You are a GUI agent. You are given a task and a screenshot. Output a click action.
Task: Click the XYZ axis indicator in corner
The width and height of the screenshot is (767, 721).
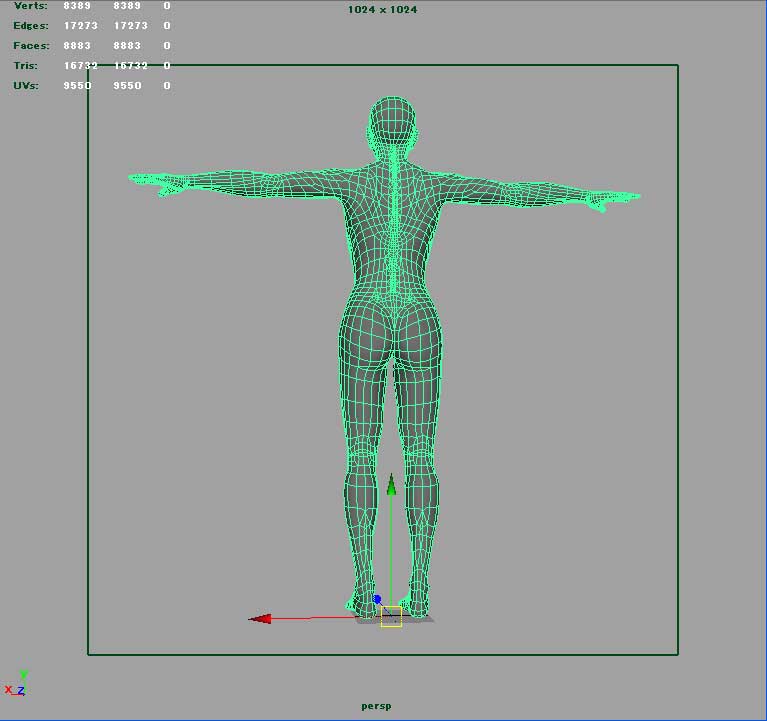pyautogui.click(x=17, y=684)
